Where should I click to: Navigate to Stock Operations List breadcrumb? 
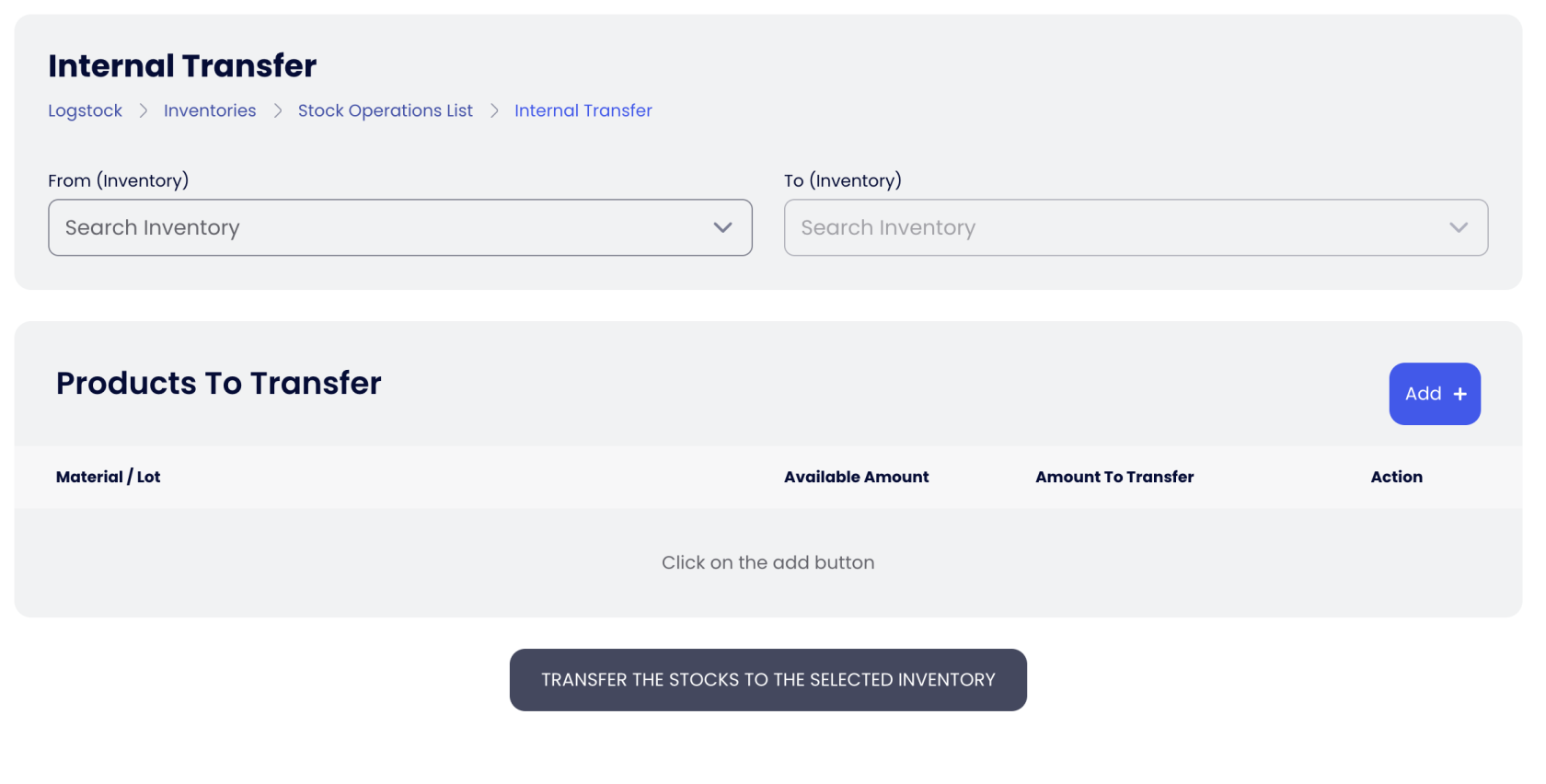(x=385, y=110)
